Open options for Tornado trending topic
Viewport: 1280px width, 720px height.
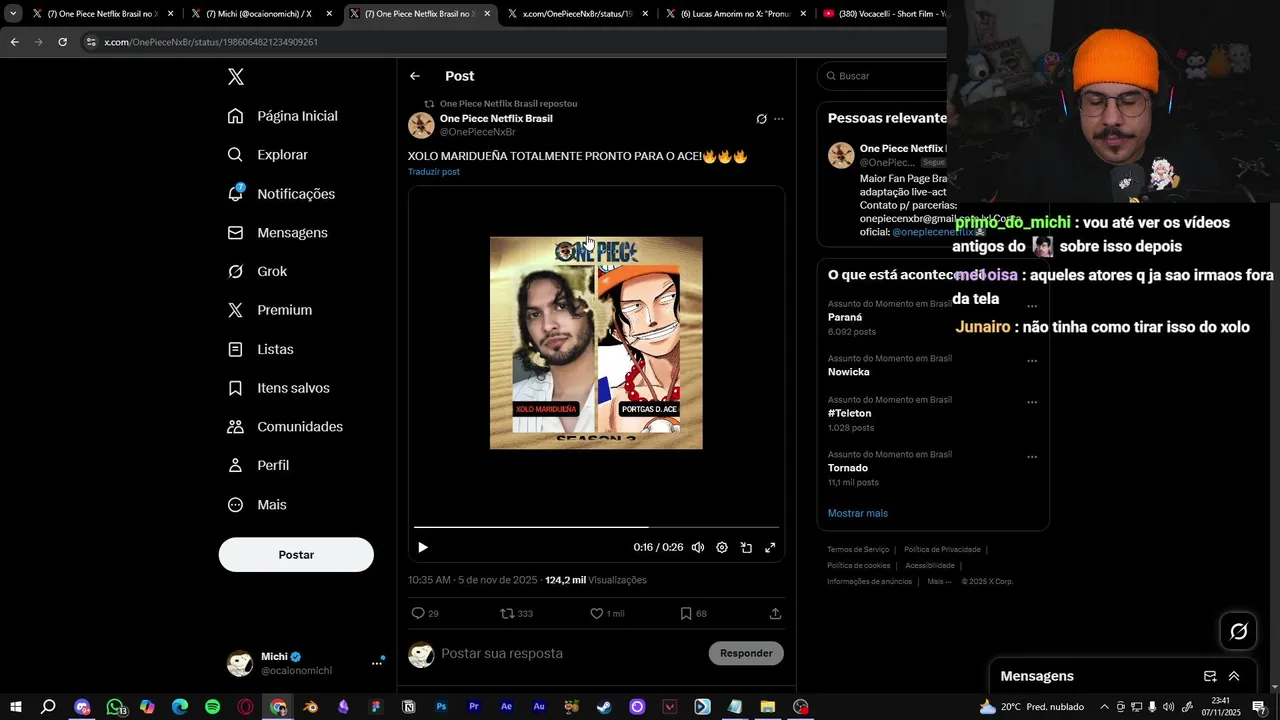(x=1032, y=457)
